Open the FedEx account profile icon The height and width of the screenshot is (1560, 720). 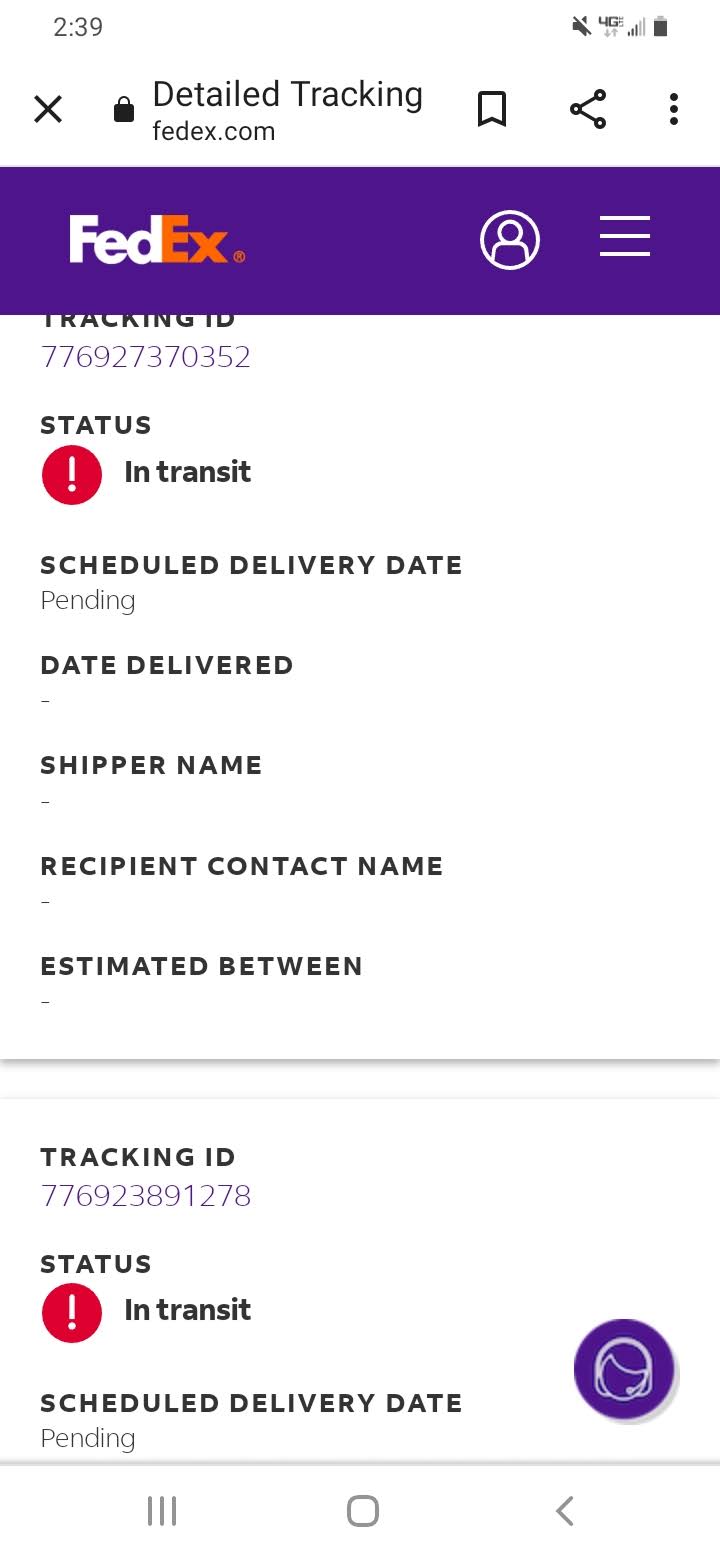pos(510,239)
